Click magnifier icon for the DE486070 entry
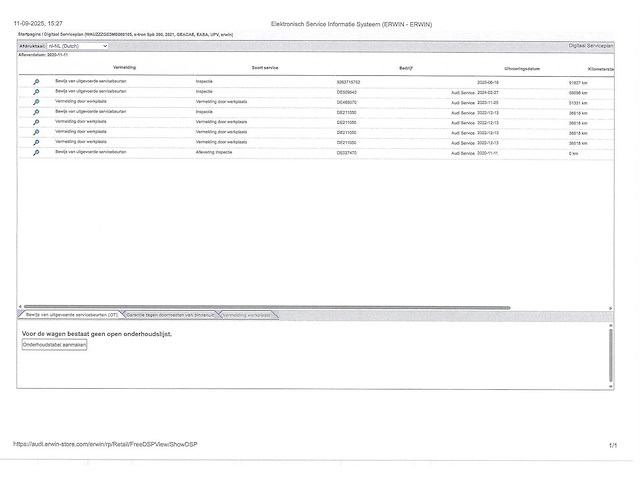The width and height of the screenshot is (640, 480). tap(36, 102)
